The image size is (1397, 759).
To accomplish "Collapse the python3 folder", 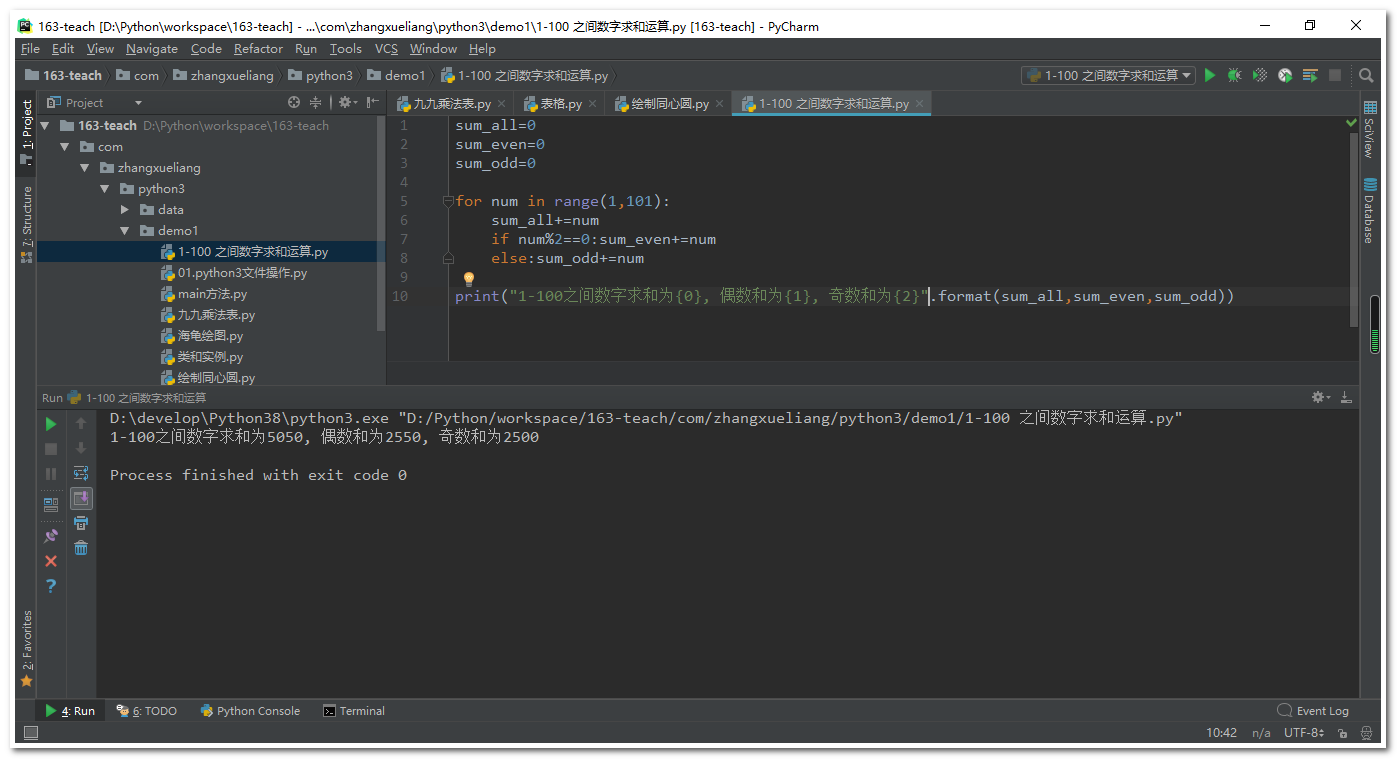I will 105,189.
